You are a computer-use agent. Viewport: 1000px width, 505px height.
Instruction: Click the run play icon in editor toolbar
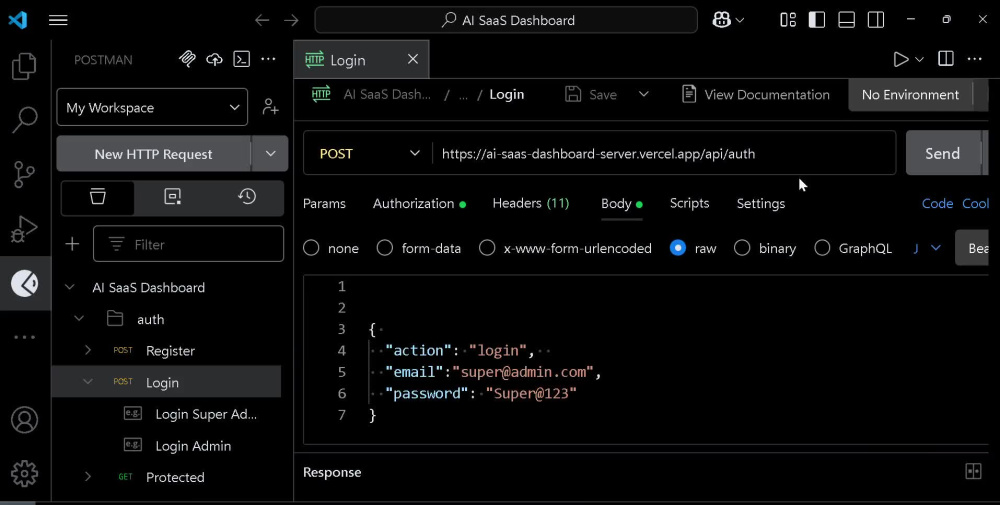pyautogui.click(x=901, y=59)
